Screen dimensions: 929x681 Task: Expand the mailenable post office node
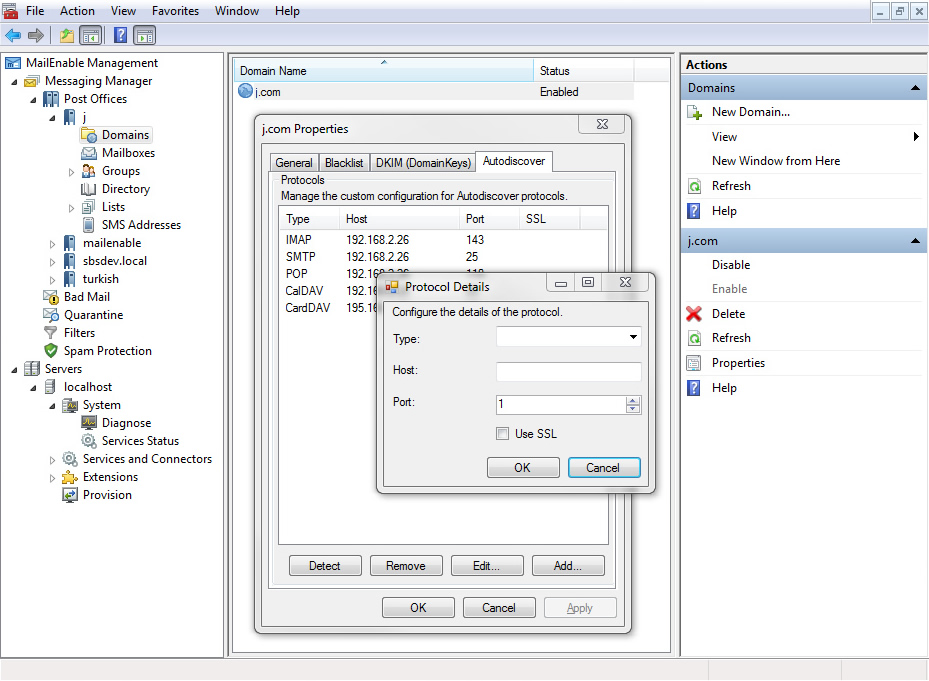[52, 244]
